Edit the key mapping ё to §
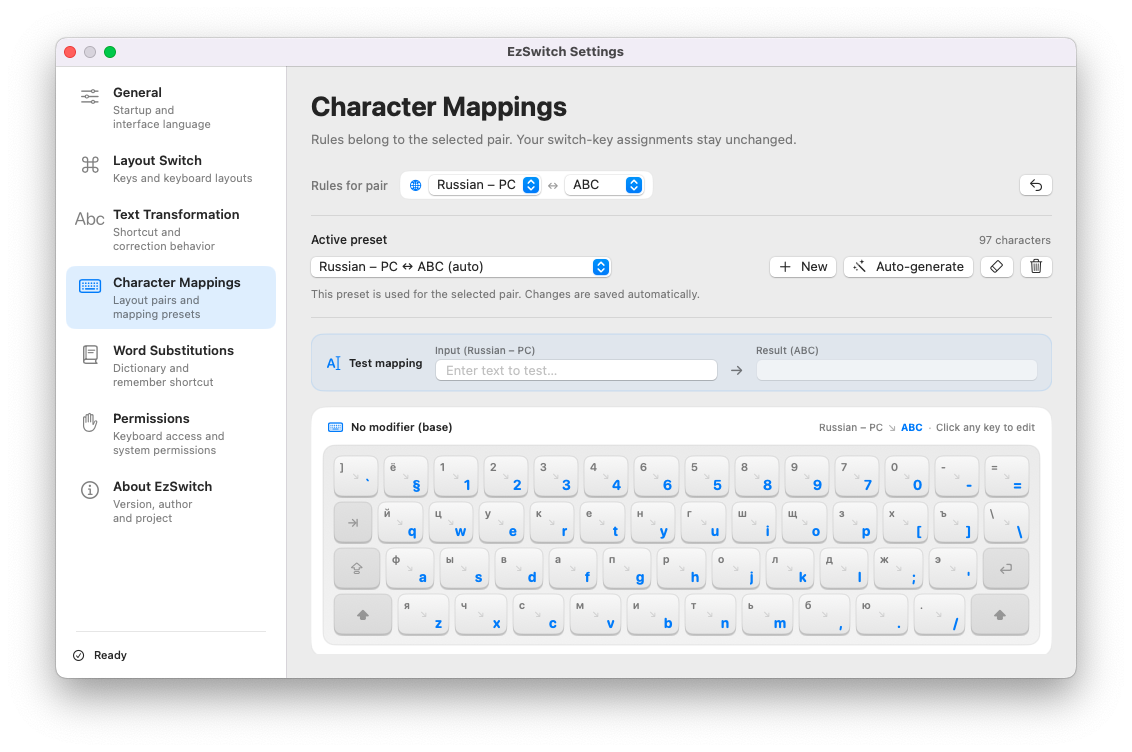Image resolution: width=1132 pixels, height=752 pixels. [x=406, y=476]
